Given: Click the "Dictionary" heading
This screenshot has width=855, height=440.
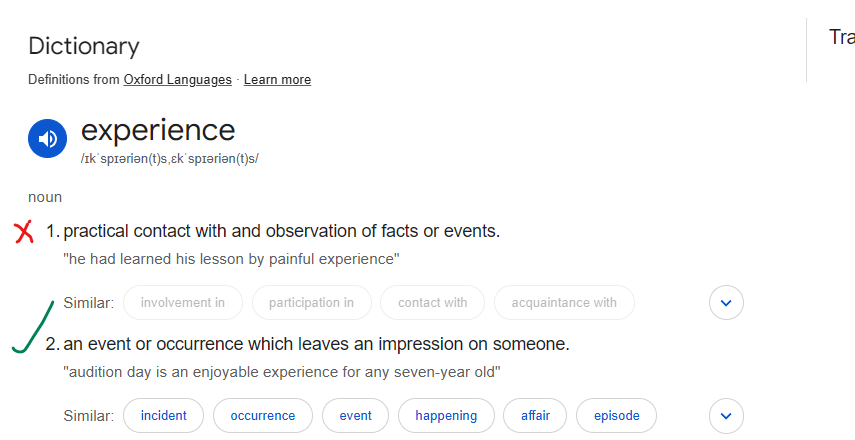Looking at the screenshot, I should [84, 46].
